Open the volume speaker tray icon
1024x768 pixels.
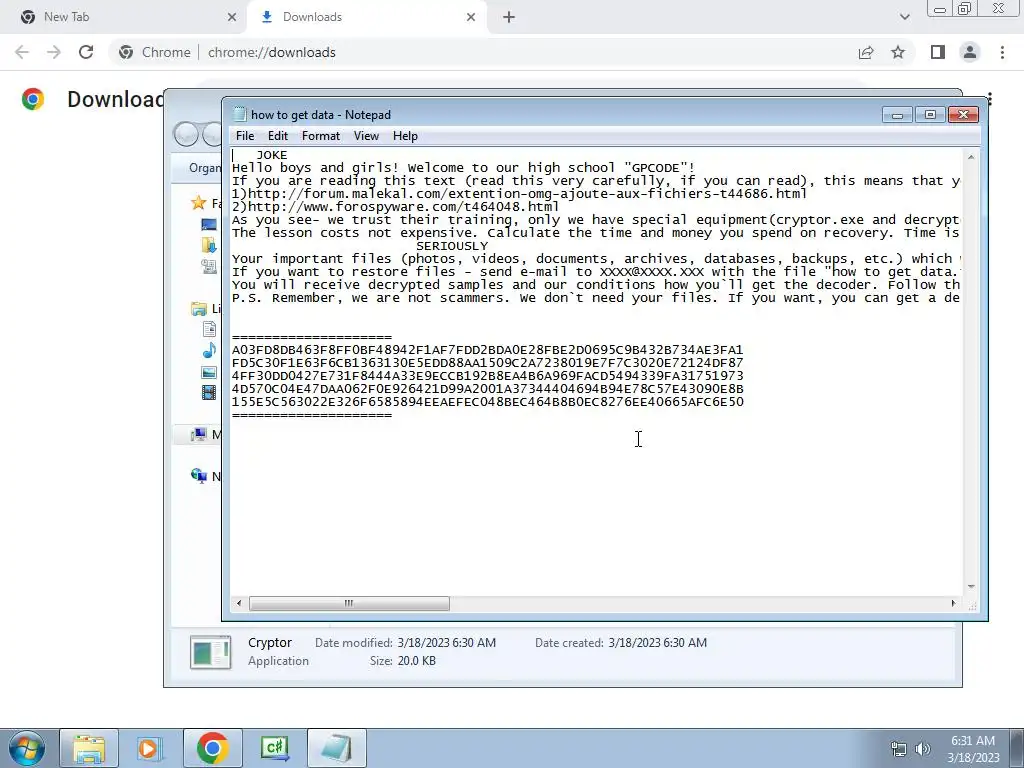923,749
